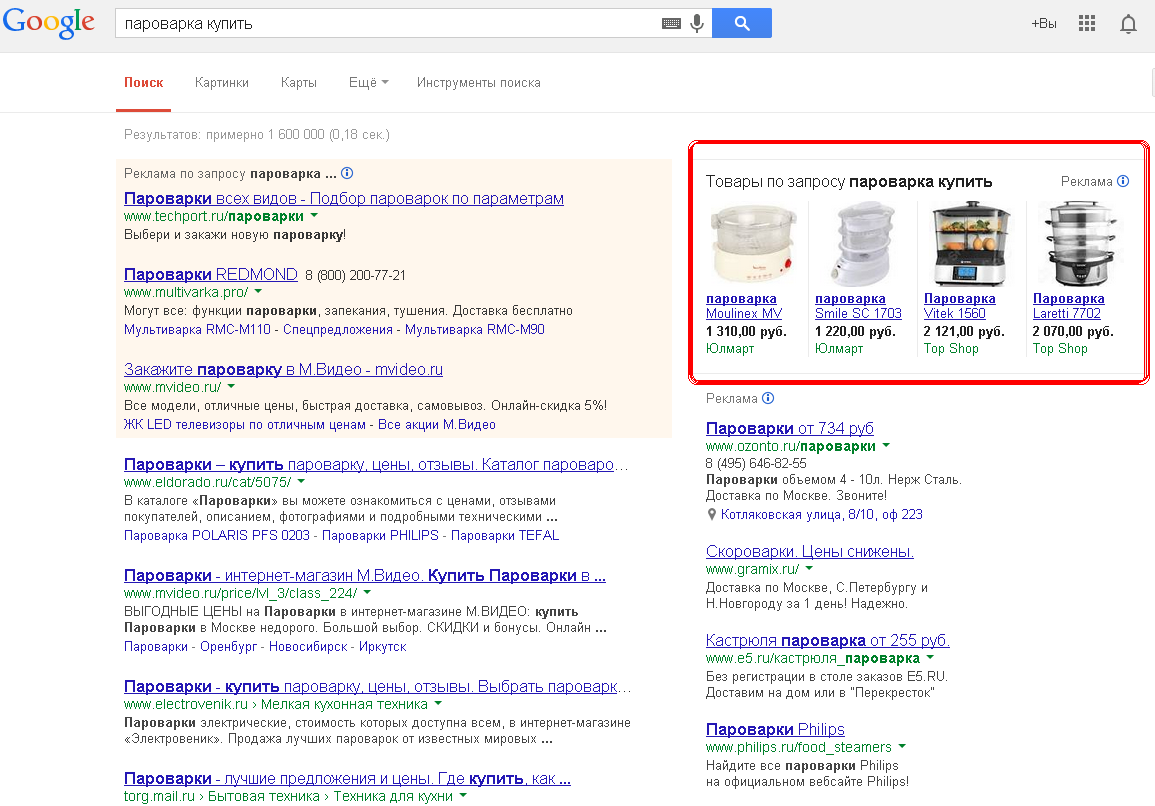Image resolution: width=1155 pixels, height=806 pixels.
Task: Open the eldorado.ru Пароварки result title
Action: (376, 464)
